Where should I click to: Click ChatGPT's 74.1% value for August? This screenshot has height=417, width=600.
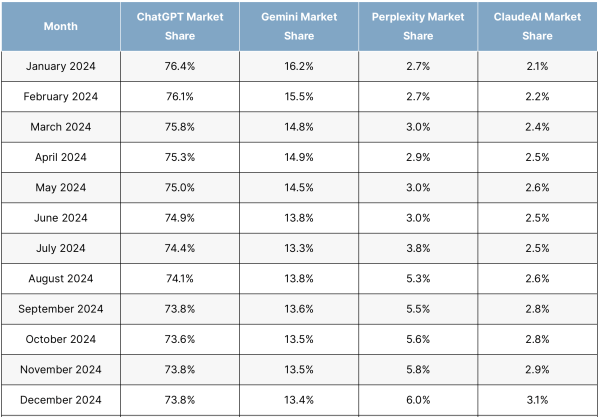pos(179,279)
